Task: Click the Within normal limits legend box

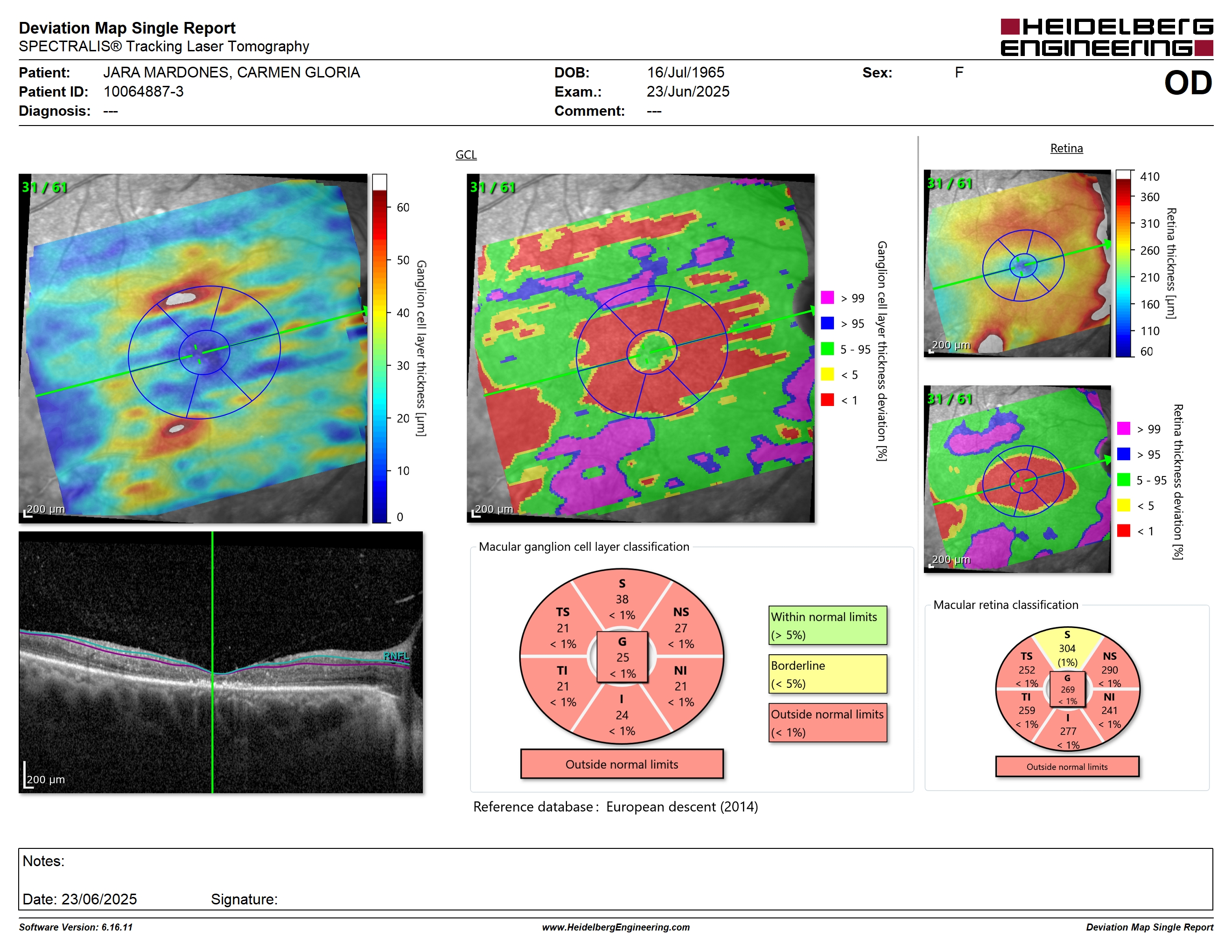Action: [x=827, y=625]
